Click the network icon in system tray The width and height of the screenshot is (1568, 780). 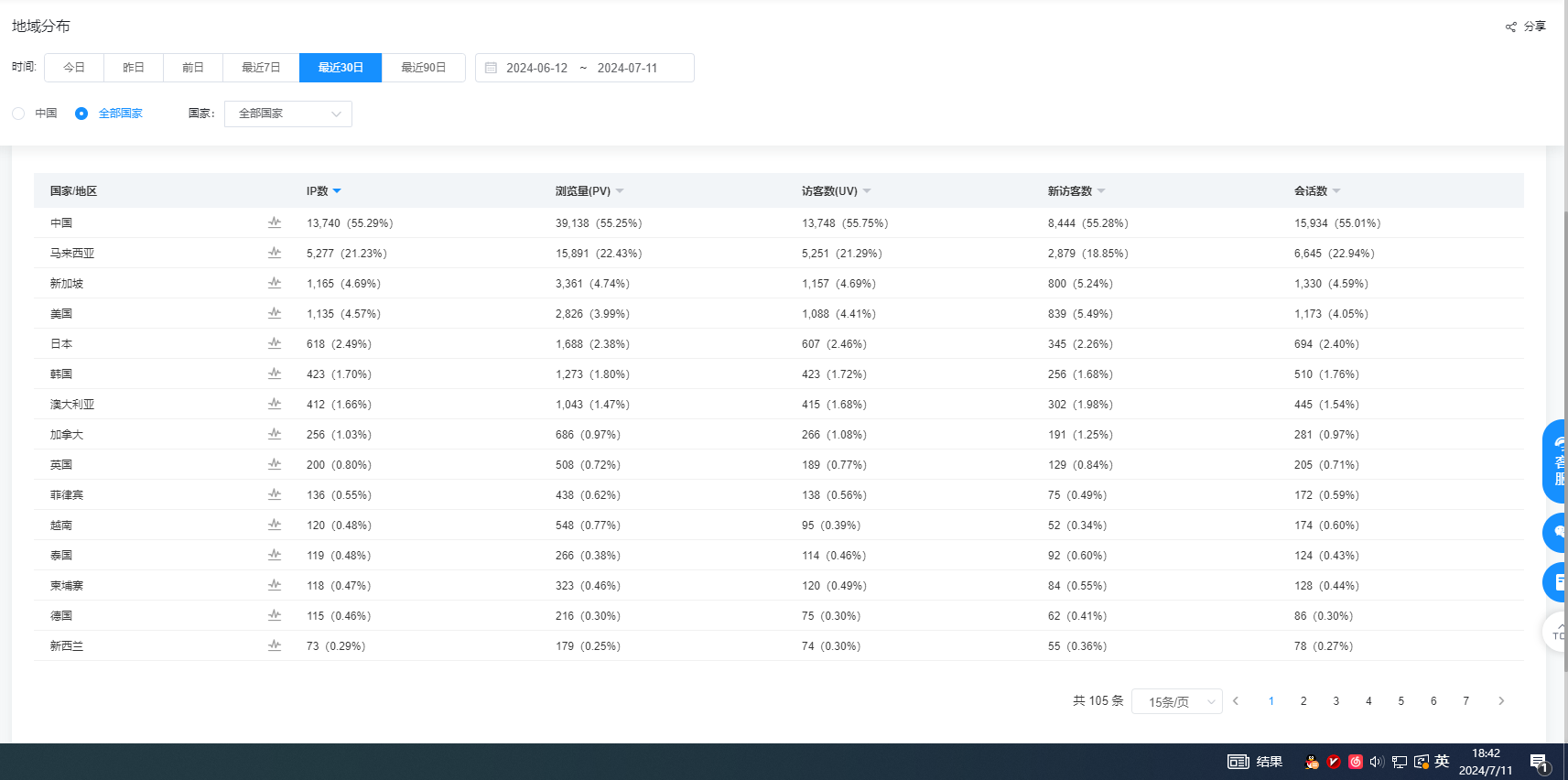coord(1400,762)
